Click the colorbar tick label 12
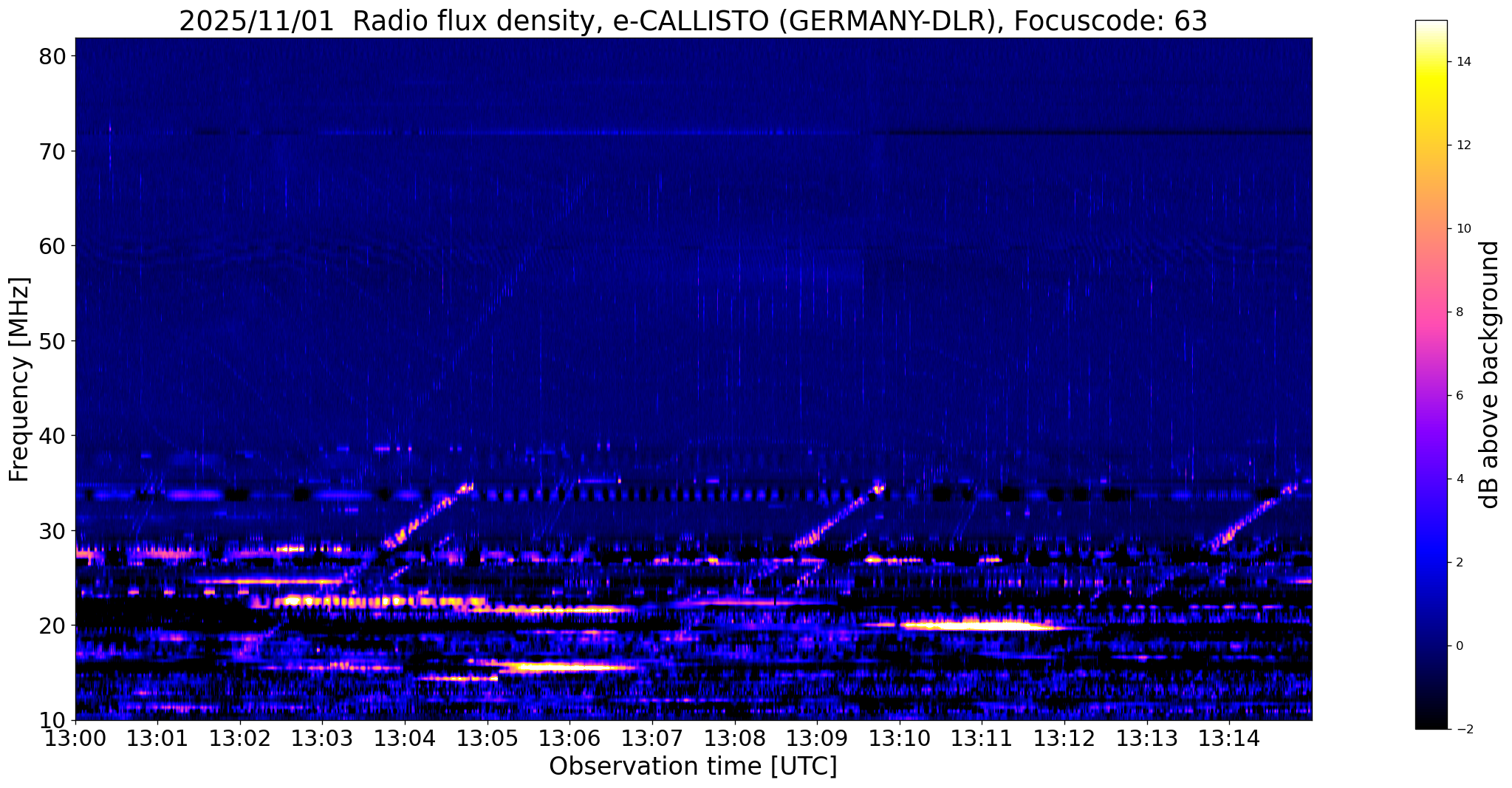This screenshot has height=788, width=1512. (1463, 145)
